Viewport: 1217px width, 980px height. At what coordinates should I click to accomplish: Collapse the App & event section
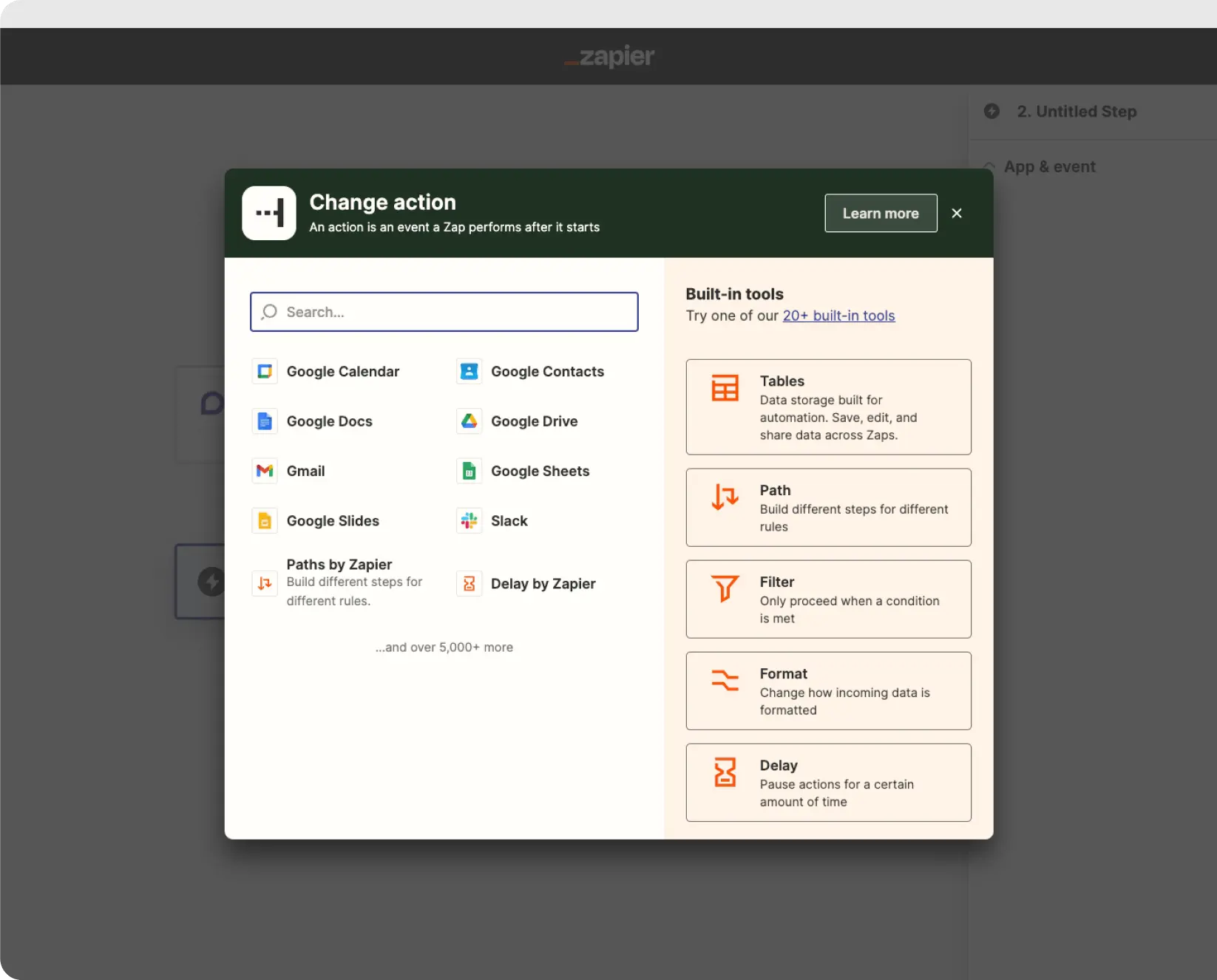(x=989, y=166)
